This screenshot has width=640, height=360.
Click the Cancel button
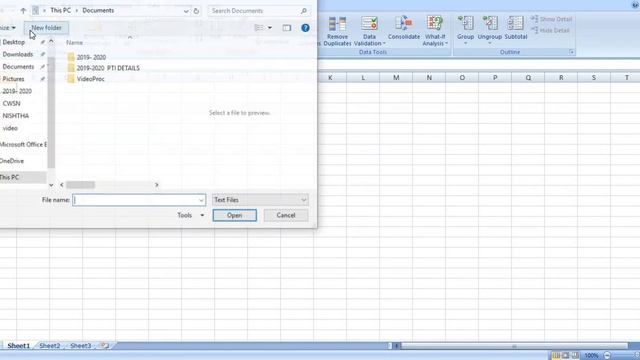point(286,215)
